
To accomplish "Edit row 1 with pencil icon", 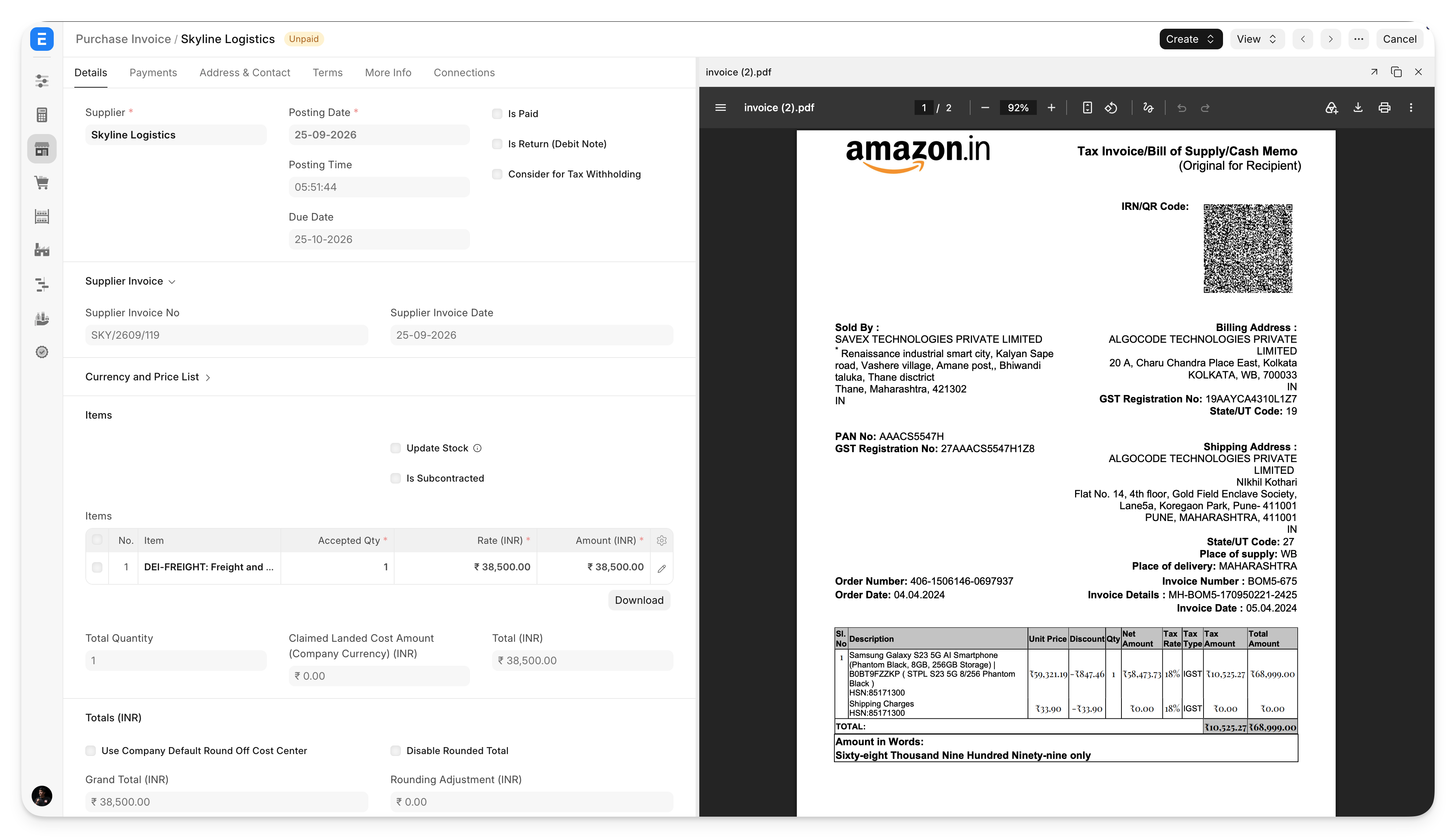I will (661, 568).
